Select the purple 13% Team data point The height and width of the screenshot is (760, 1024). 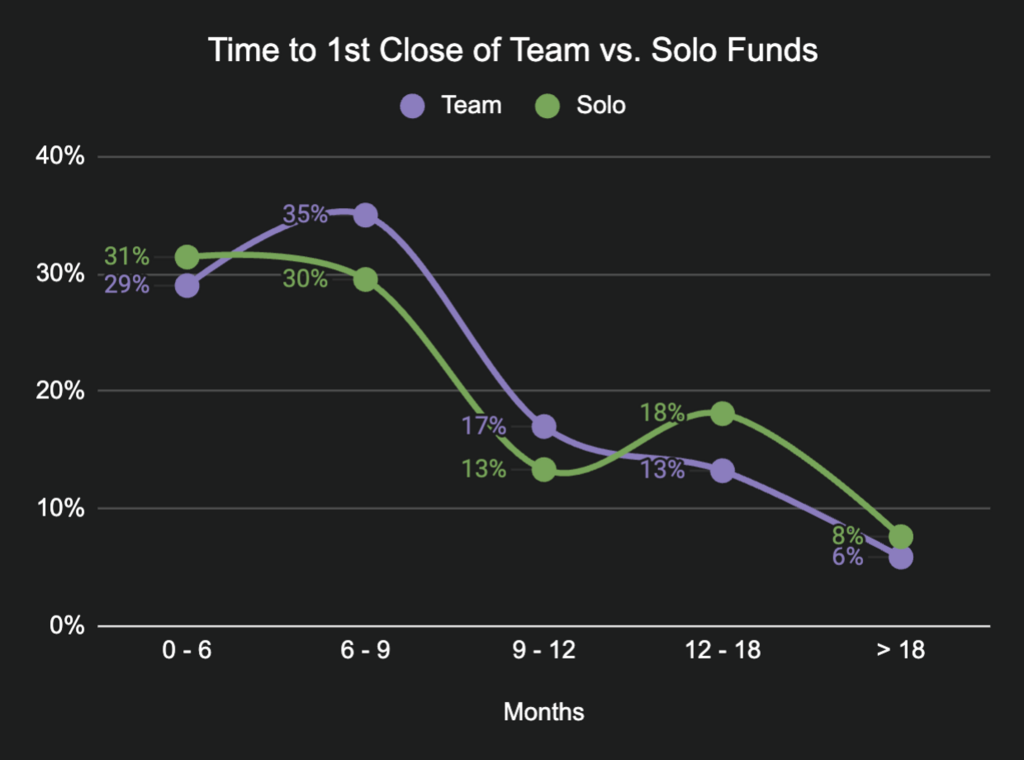click(722, 470)
